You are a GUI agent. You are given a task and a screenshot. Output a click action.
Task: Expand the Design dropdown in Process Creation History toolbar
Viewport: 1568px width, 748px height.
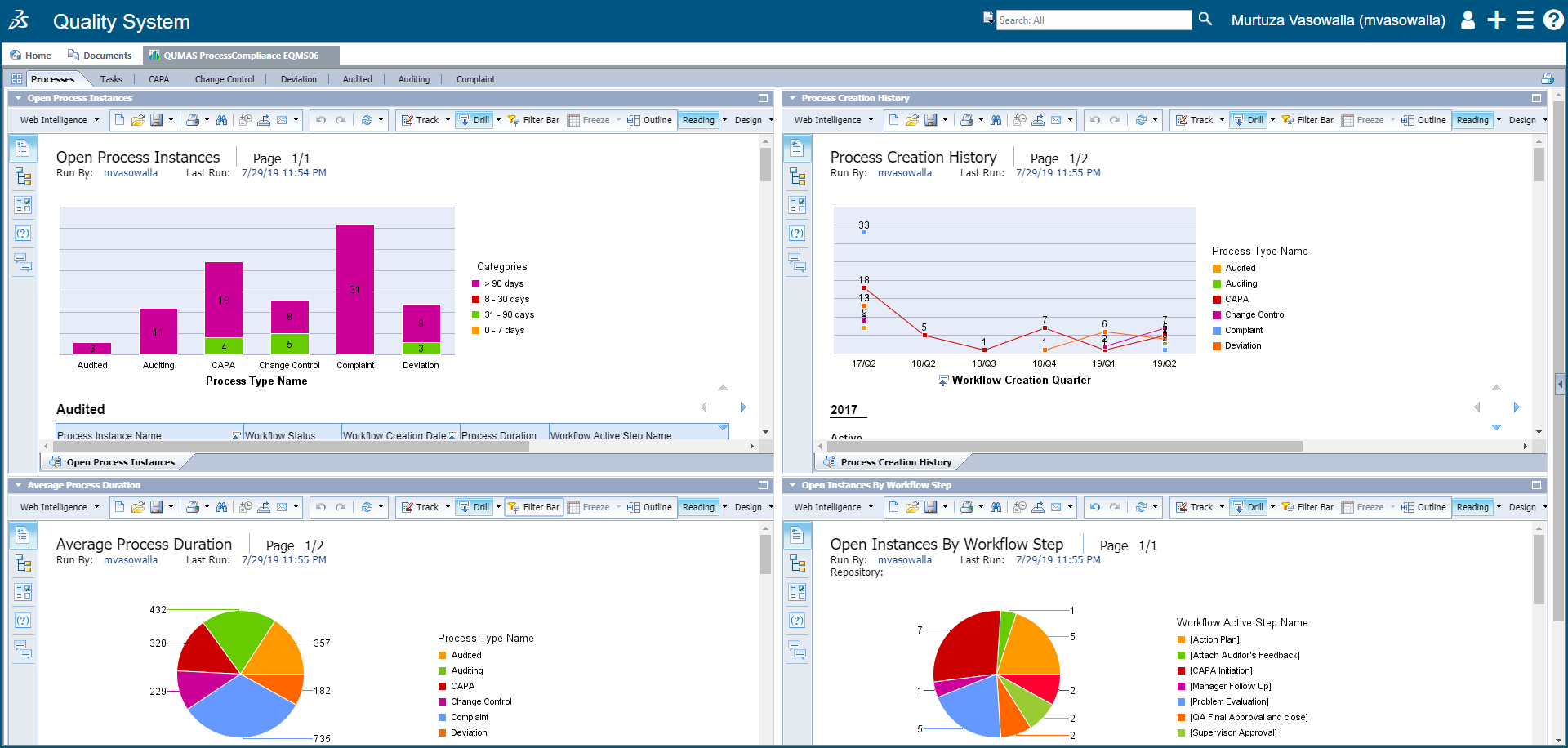(1526, 120)
